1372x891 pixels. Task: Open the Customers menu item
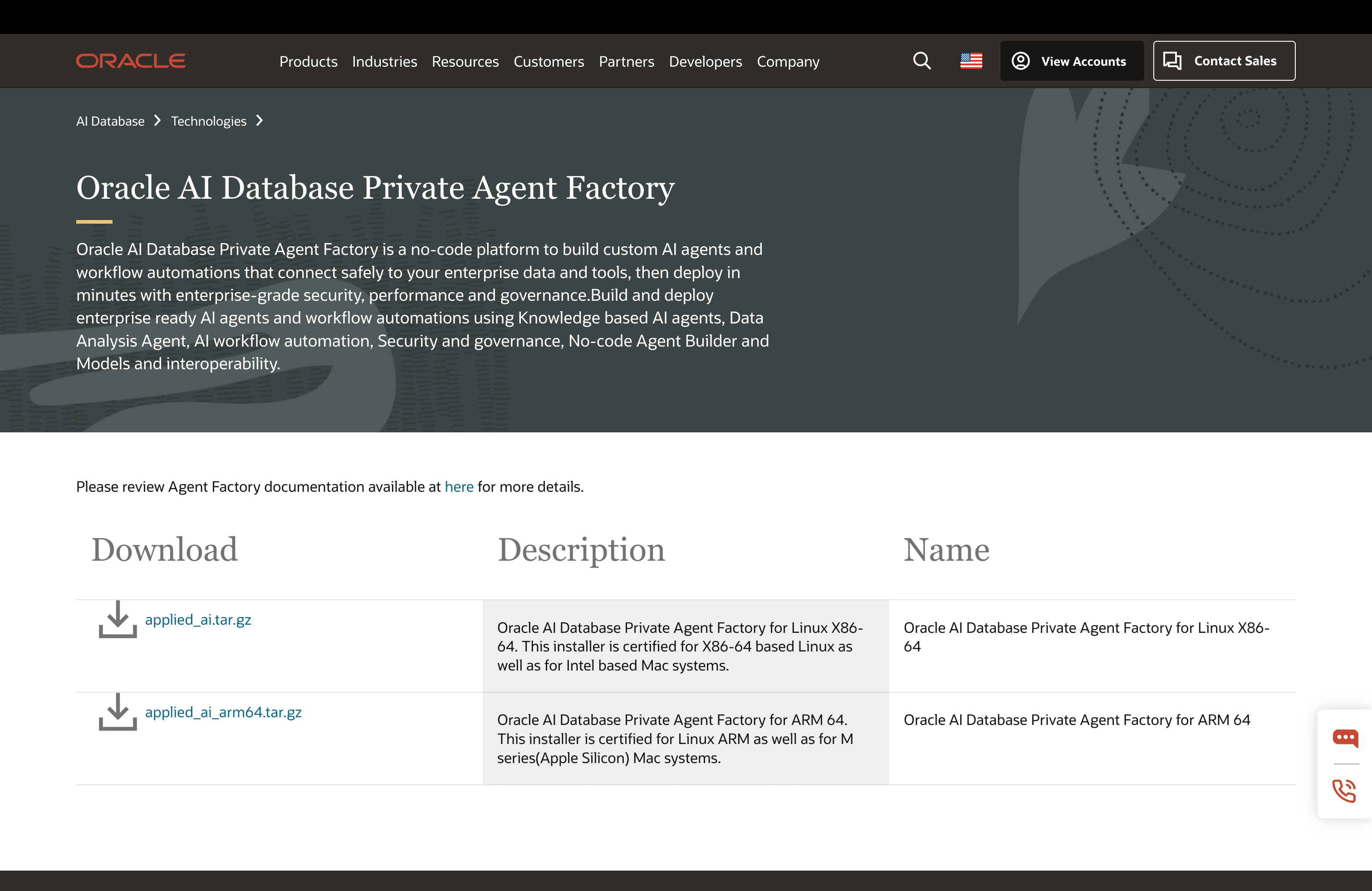548,62
